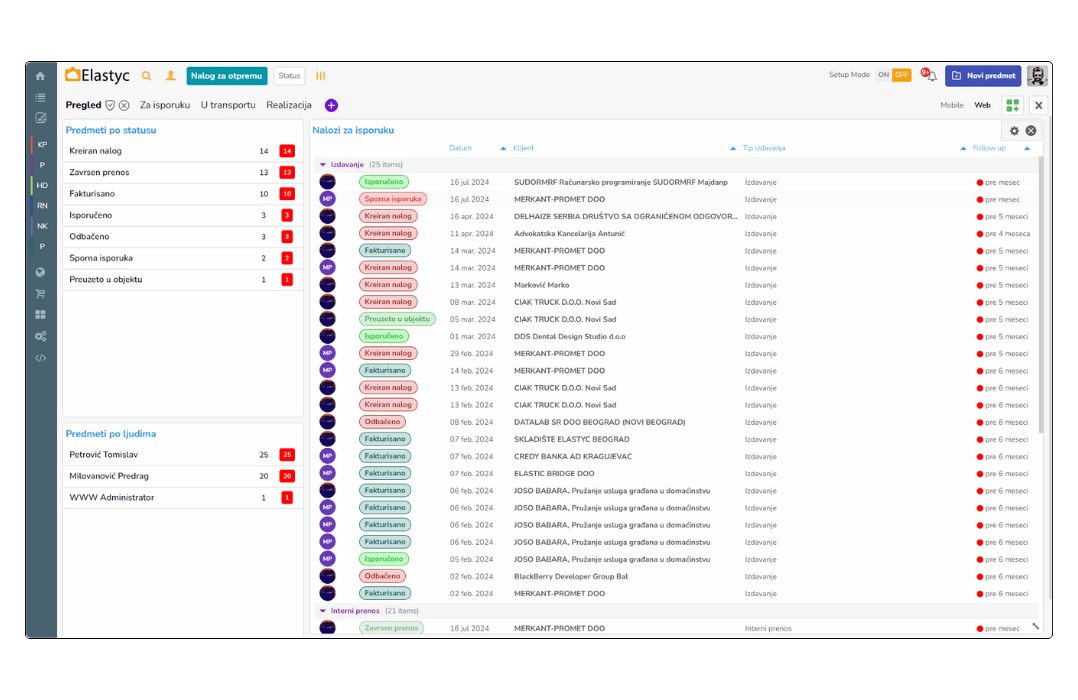
Task: Collapse the Izdavanje group
Action: pyautogui.click(x=323, y=164)
